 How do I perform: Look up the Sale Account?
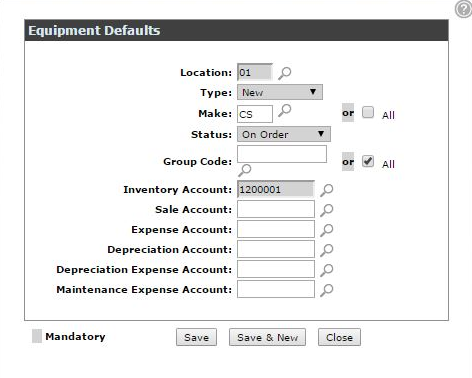pos(327,210)
